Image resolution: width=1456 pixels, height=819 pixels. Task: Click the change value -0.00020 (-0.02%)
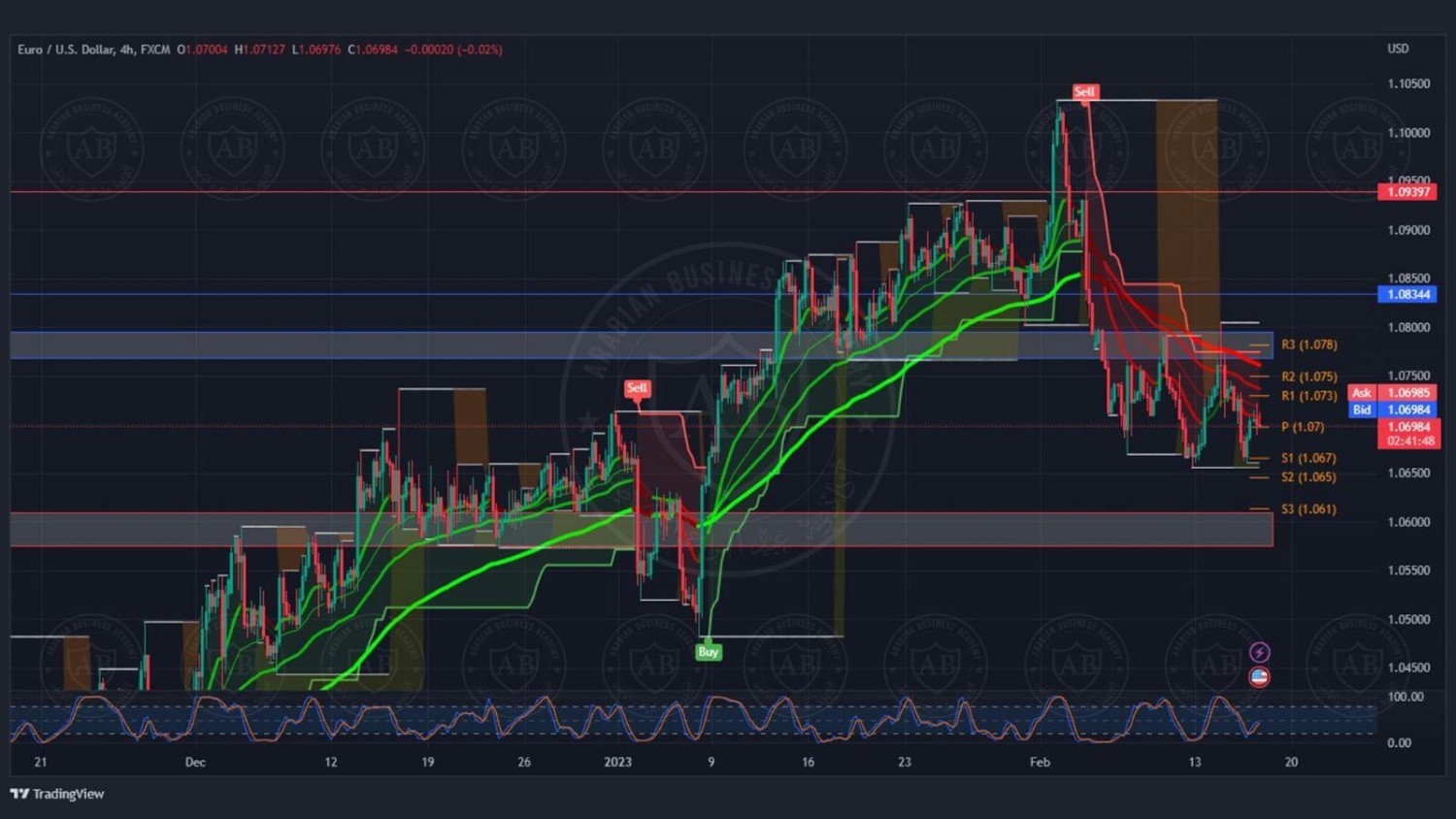pyautogui.click(x=453, y=49)
